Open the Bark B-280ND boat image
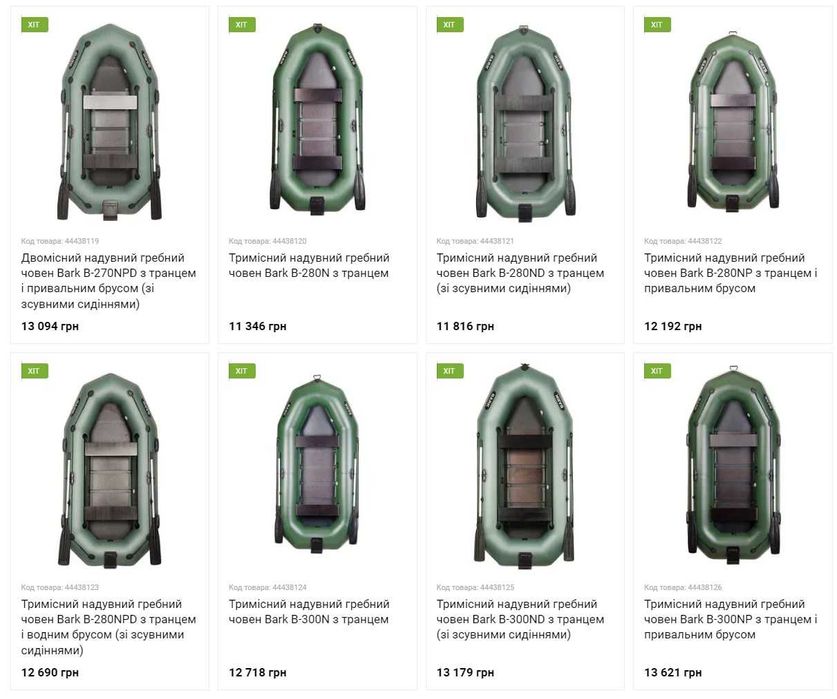 525,123
